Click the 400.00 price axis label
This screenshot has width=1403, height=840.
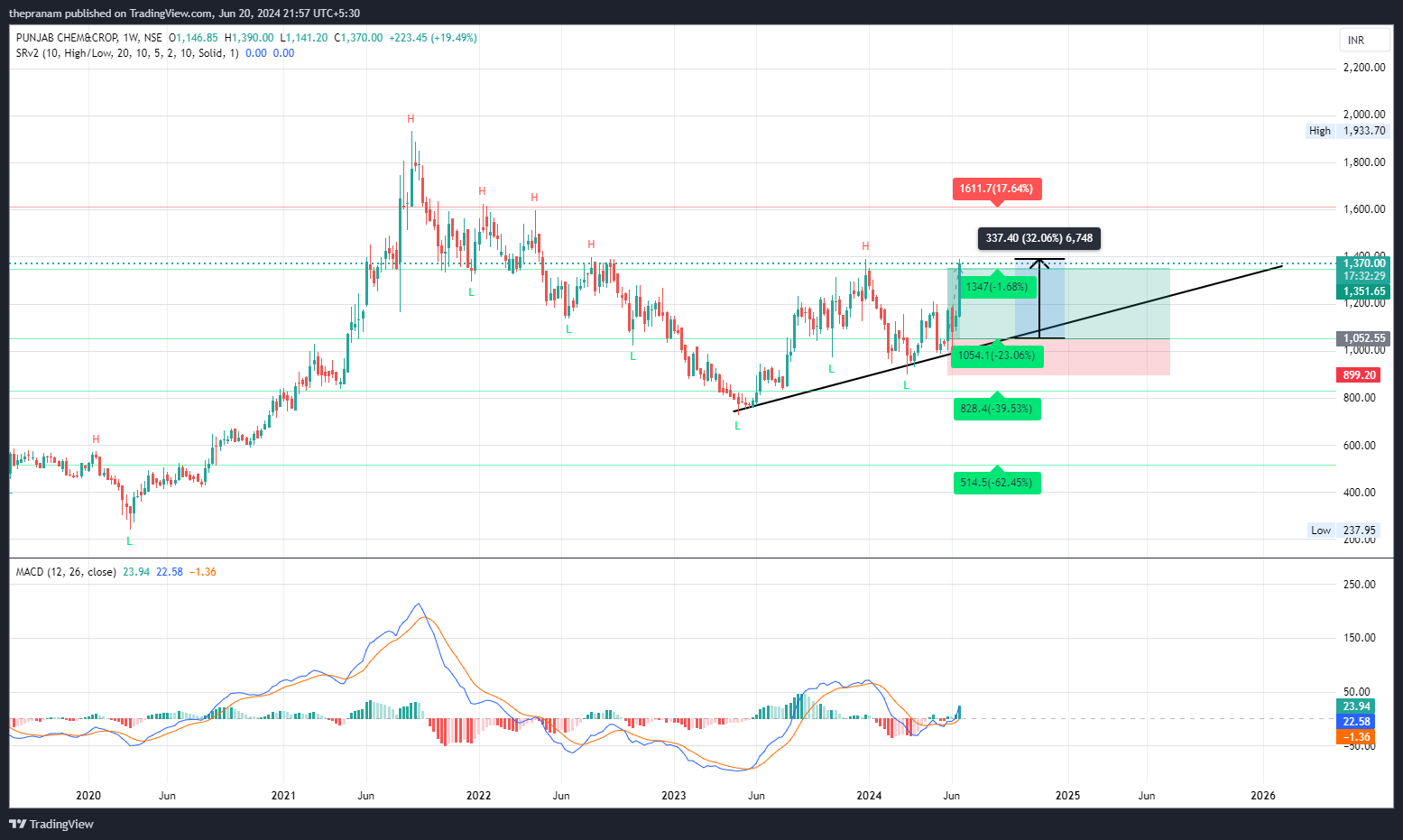click(x=1360, y=493)
